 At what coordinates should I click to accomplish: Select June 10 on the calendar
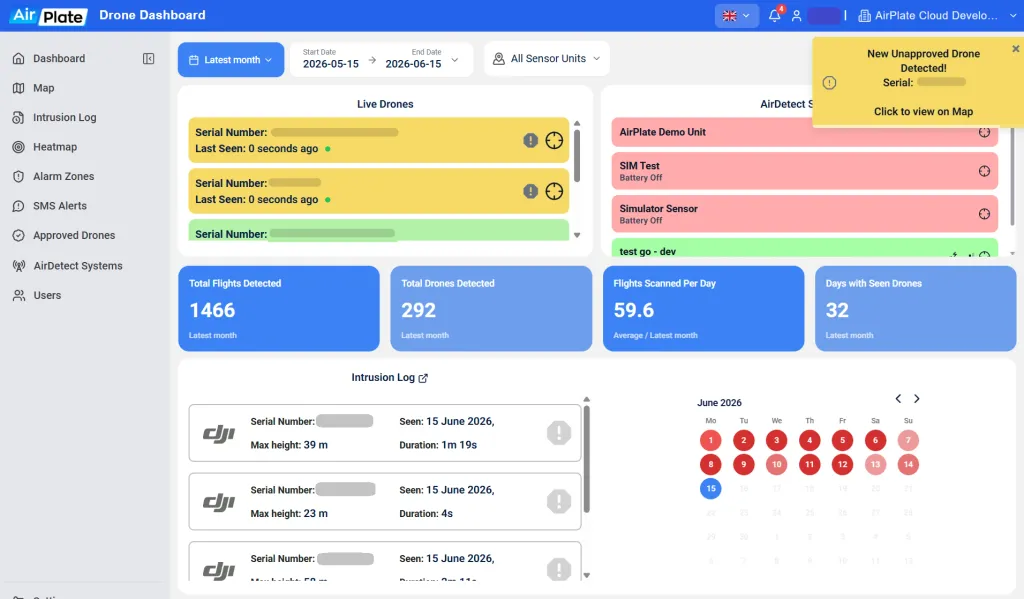click(x=776, y=464)
